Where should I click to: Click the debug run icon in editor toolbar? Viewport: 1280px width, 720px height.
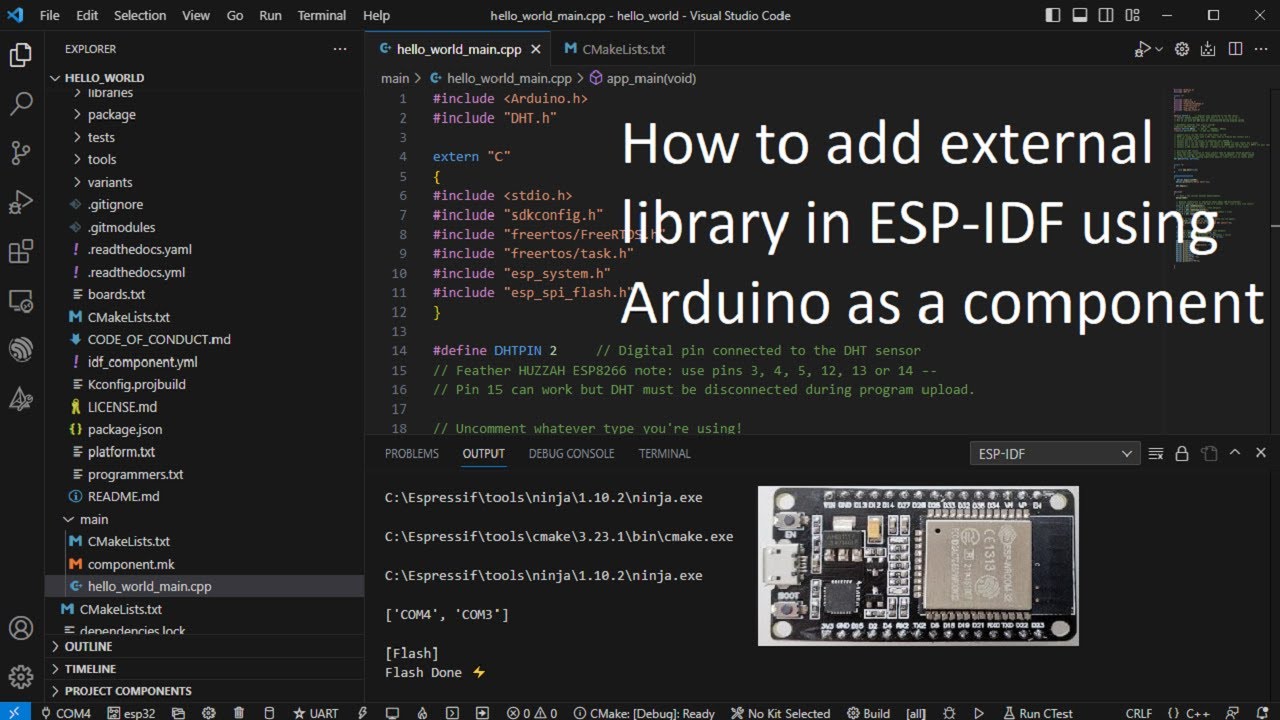coord(1142,49)
